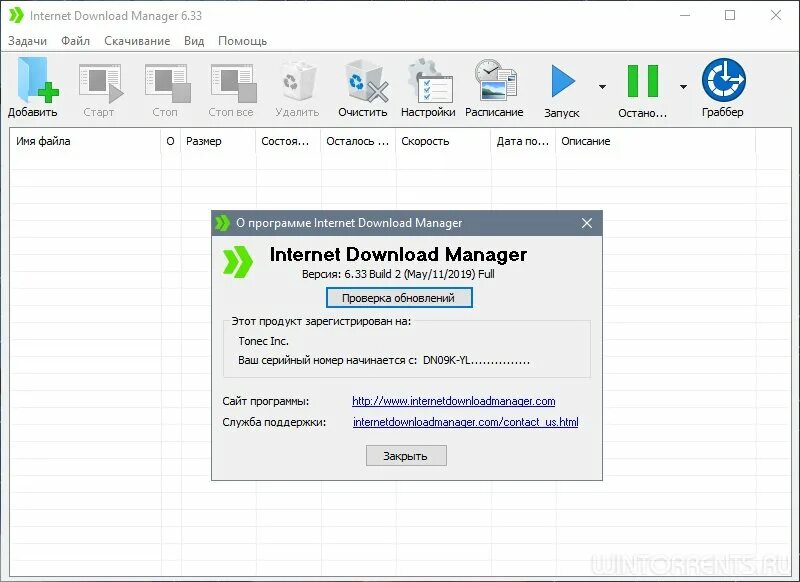Click the Стоп toolbar icon
Screen dimensions: 800x582
(x=167, y=83)
